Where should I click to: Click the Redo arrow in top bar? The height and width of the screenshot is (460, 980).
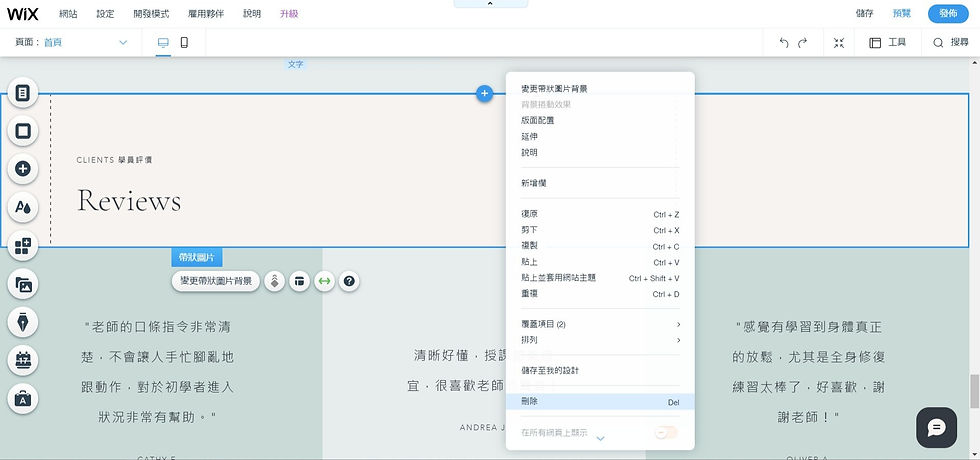tap(802, 42)
